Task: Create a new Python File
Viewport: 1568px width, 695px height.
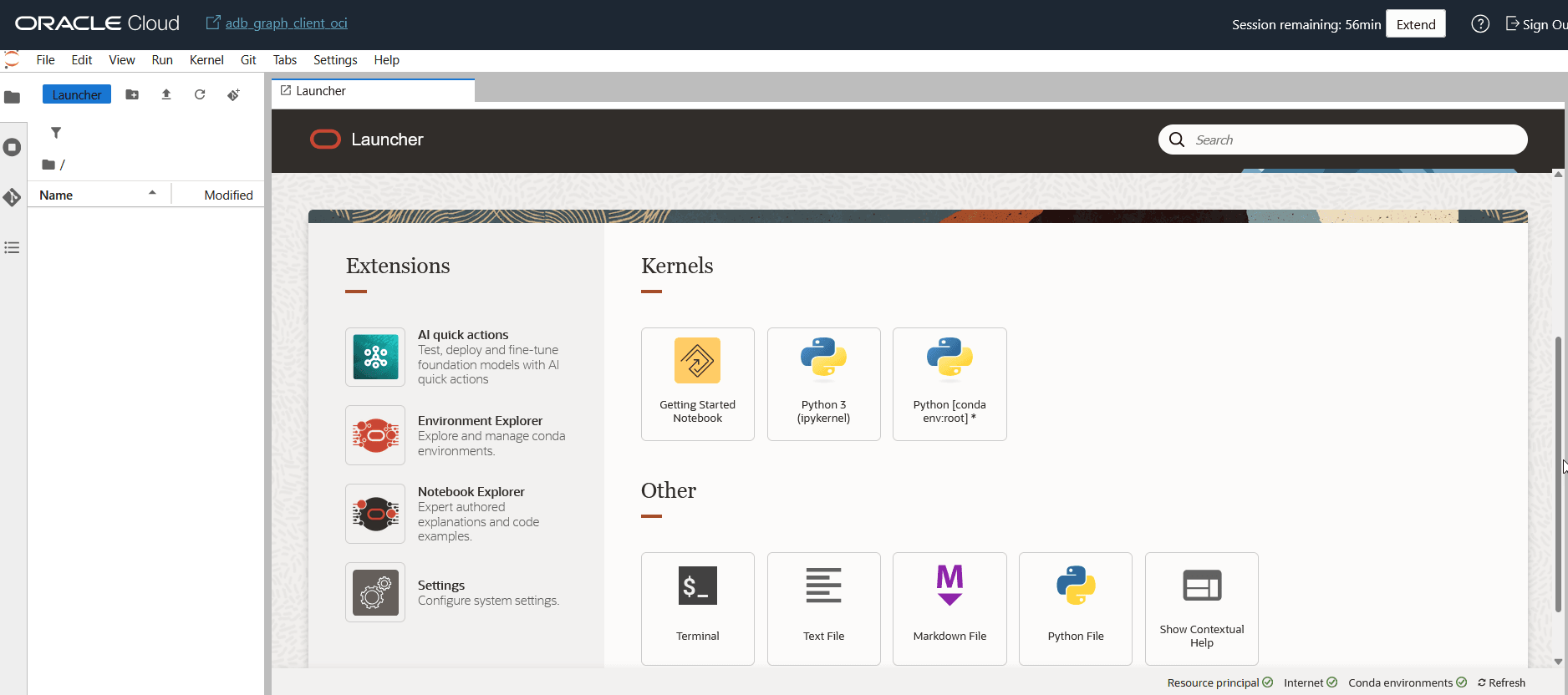Action: point(1076,609)
